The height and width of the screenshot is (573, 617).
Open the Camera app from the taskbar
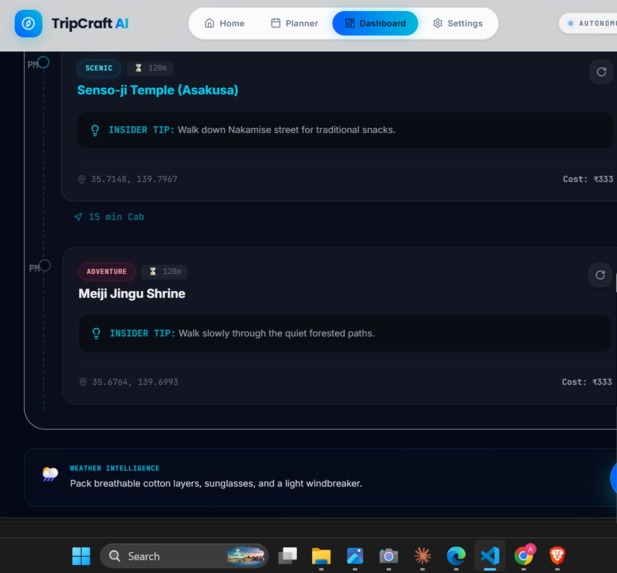point(388,556)
